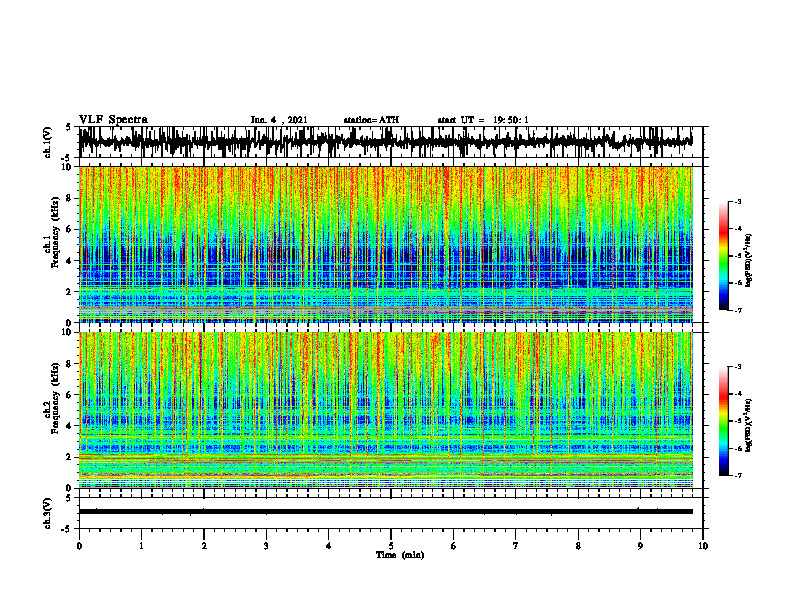792x612 pixels.
Task: Click the "ch.1 Frequency (kHz)" axis label
Action: pyautogui.click(x=52, y=232)
